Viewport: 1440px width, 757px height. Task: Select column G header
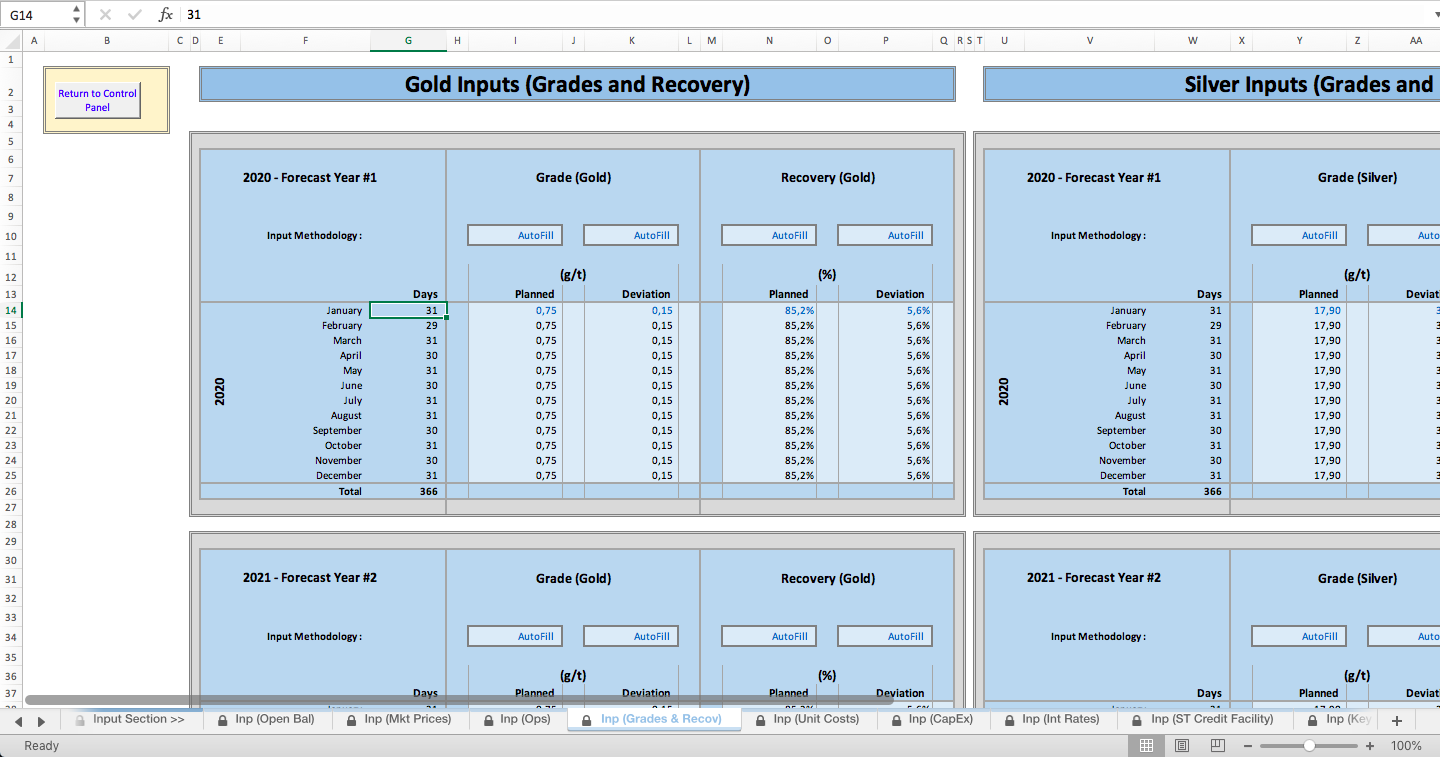pos(408,41)
